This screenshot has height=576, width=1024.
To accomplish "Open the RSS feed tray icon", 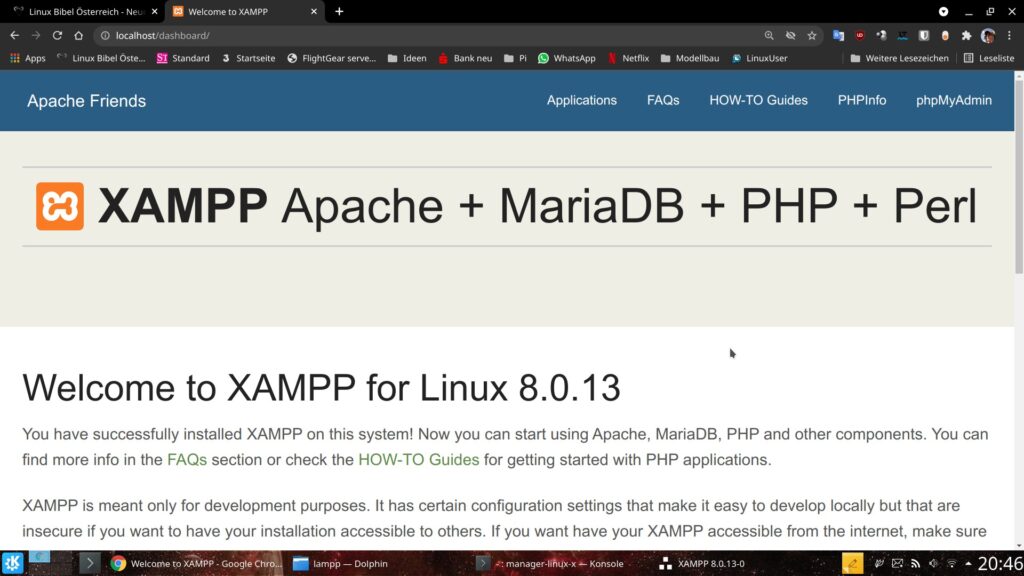I will coord(915,563).
